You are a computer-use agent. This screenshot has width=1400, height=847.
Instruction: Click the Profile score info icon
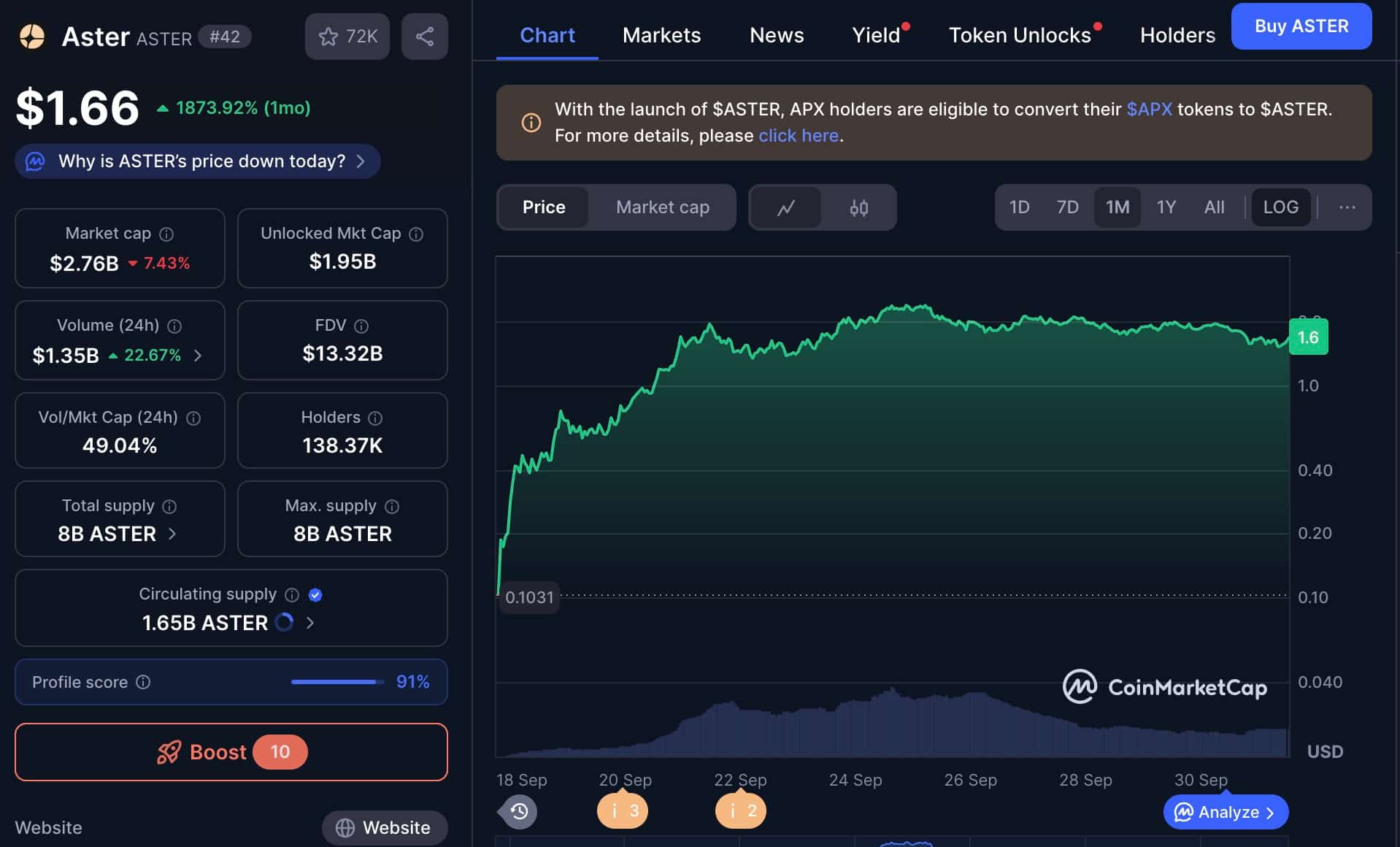click(x=143, y=682)
